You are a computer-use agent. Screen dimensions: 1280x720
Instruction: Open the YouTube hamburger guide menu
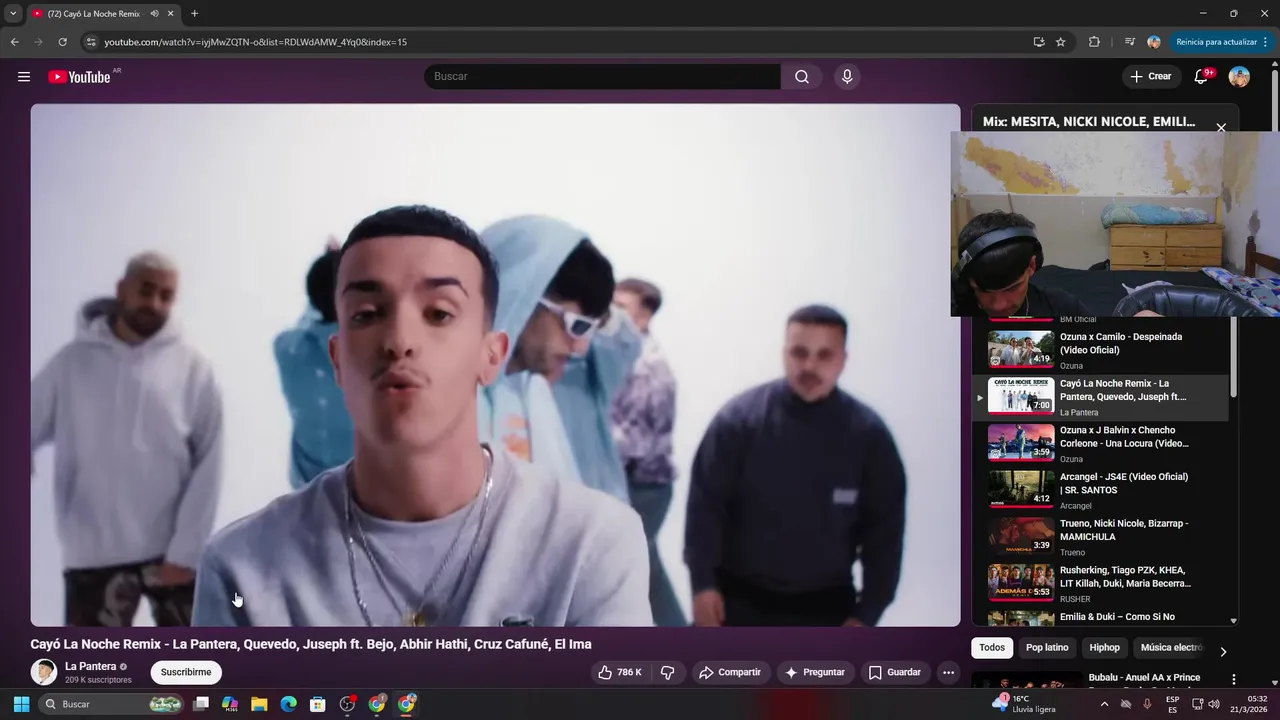(24, 77)
